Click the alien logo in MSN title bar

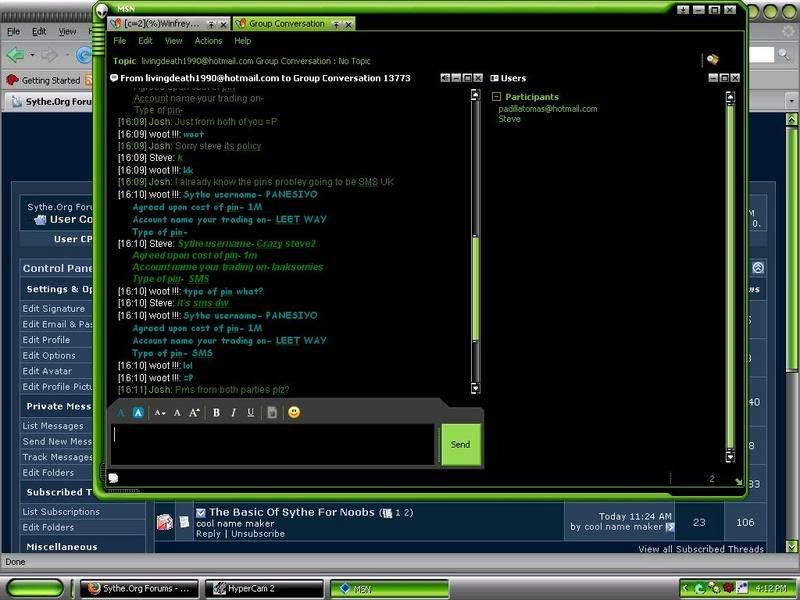click(102, 10)
